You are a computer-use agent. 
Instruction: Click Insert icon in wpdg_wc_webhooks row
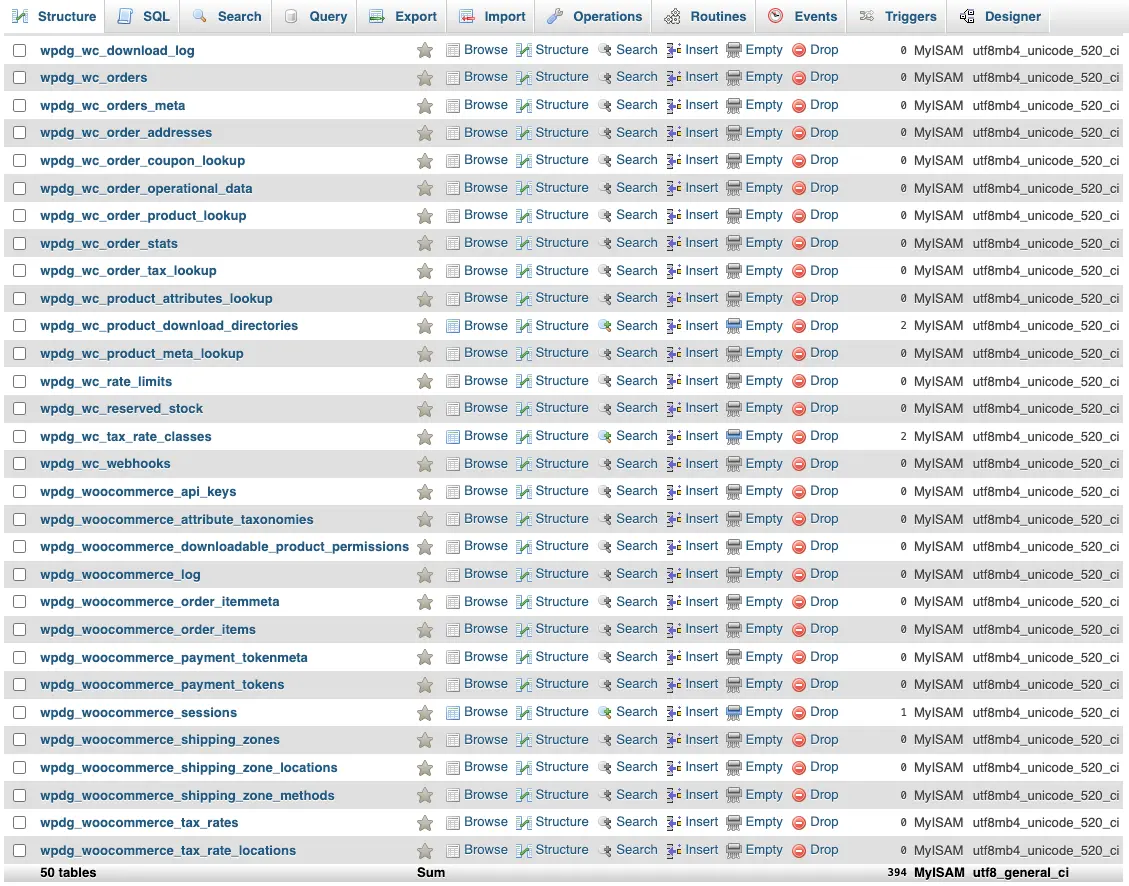click(674, 464)
